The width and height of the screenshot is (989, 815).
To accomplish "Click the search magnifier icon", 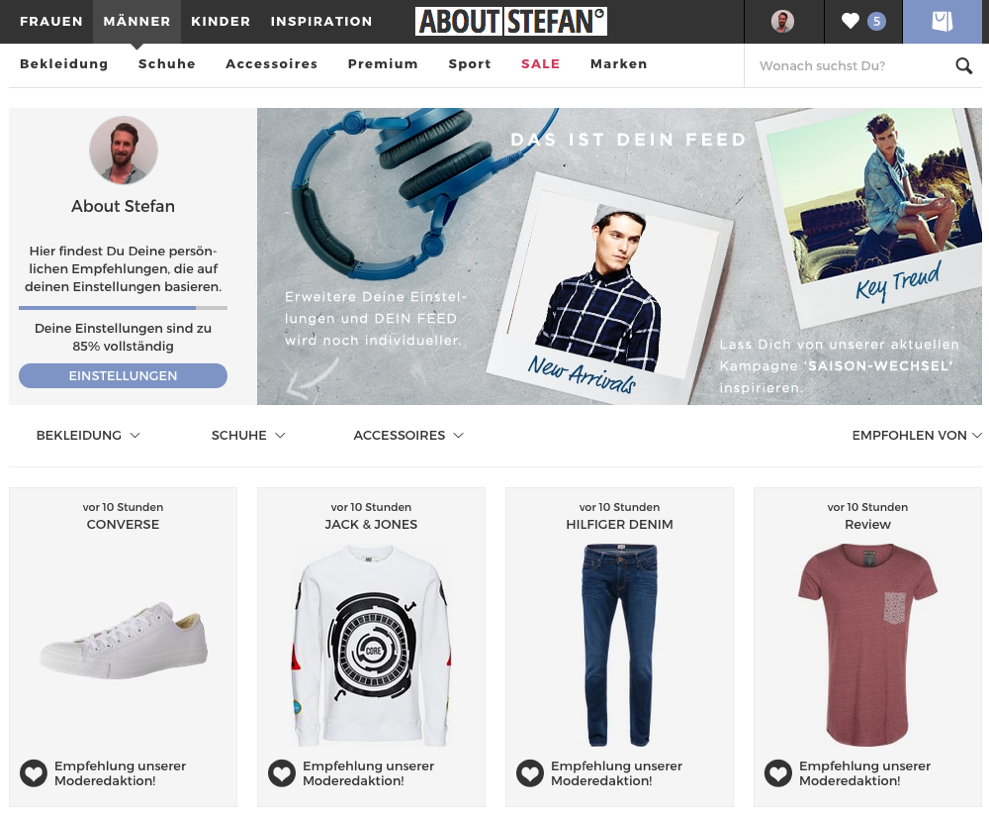I will pyautogui.click(x=963, y=66).
